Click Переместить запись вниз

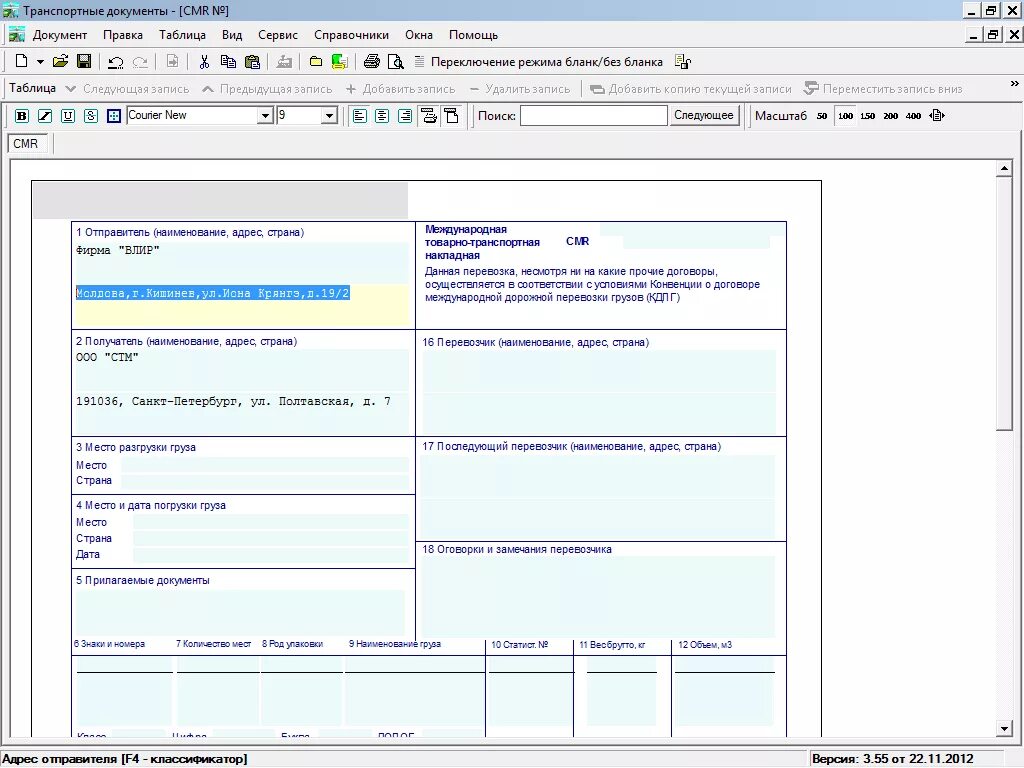point(883,89)
